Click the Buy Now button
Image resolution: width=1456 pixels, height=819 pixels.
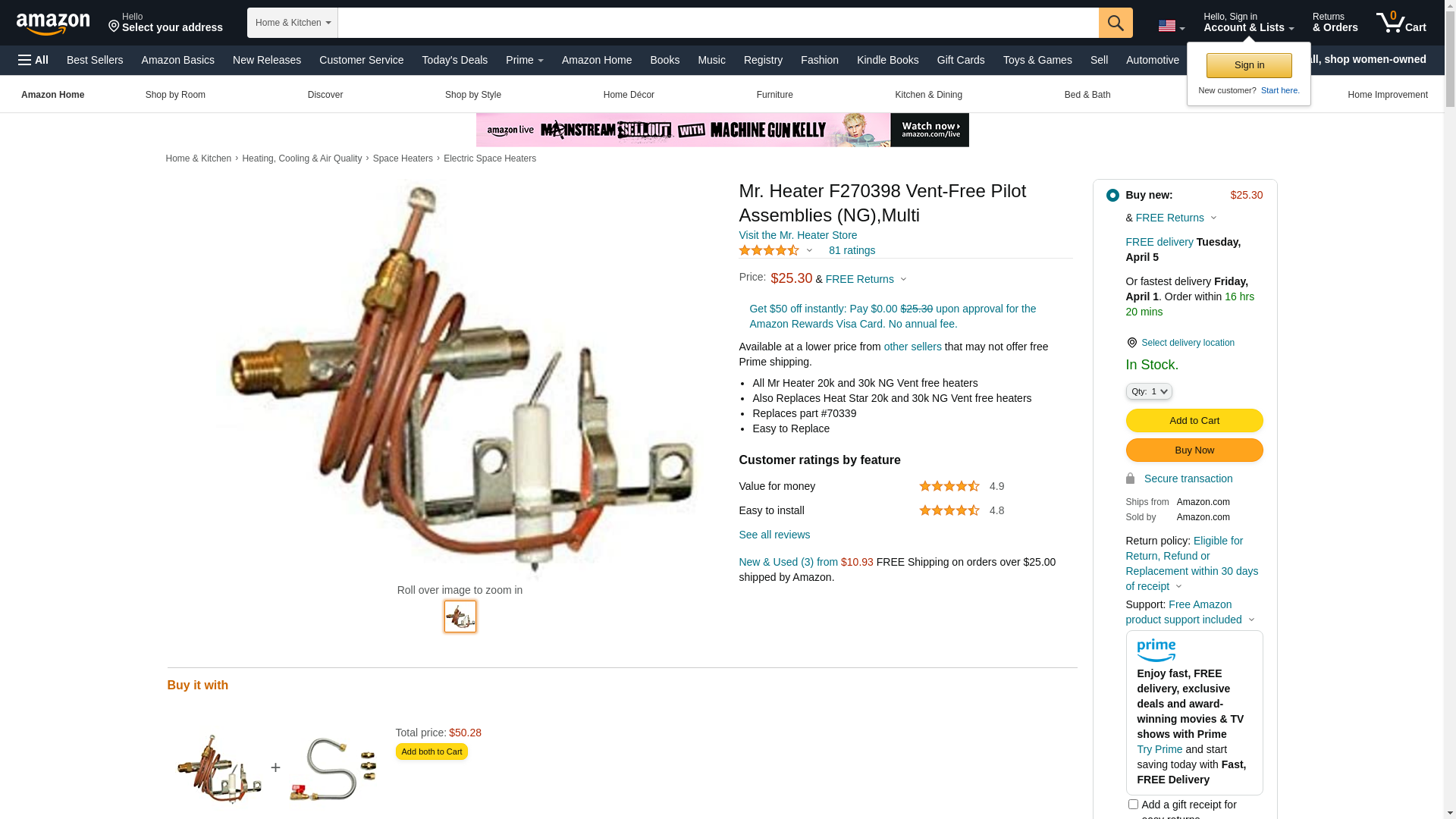(x=1194, y=450)
